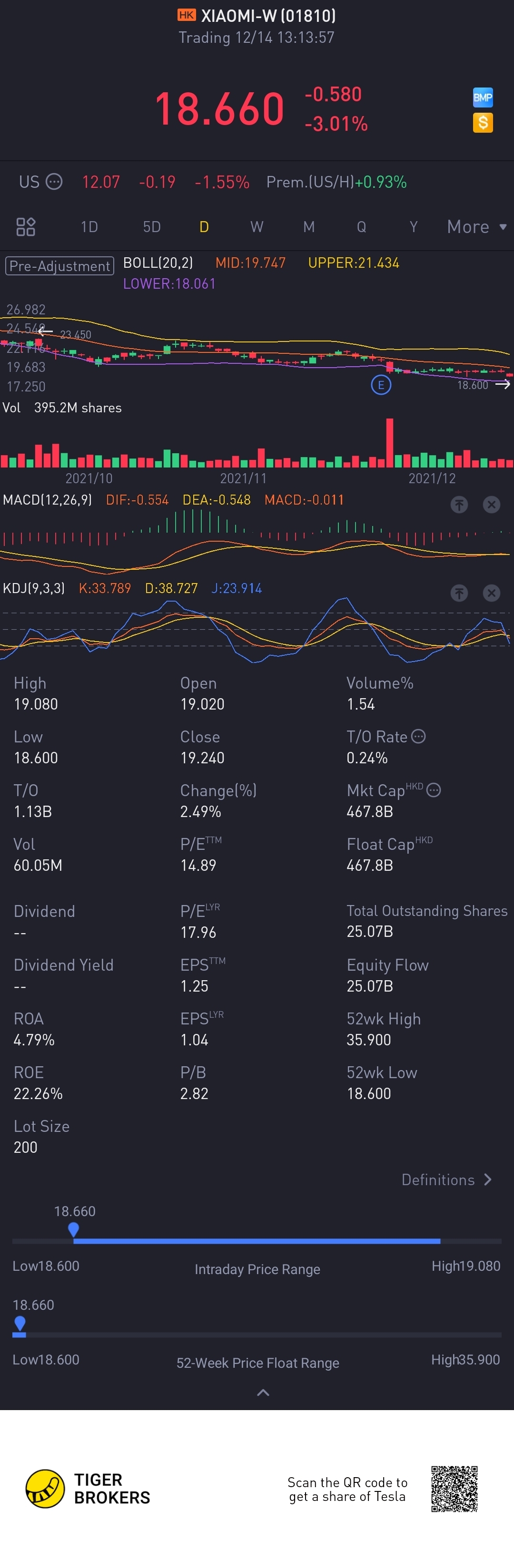
Task: Select the W weekly chart tab
Action: tap(257, 227)
